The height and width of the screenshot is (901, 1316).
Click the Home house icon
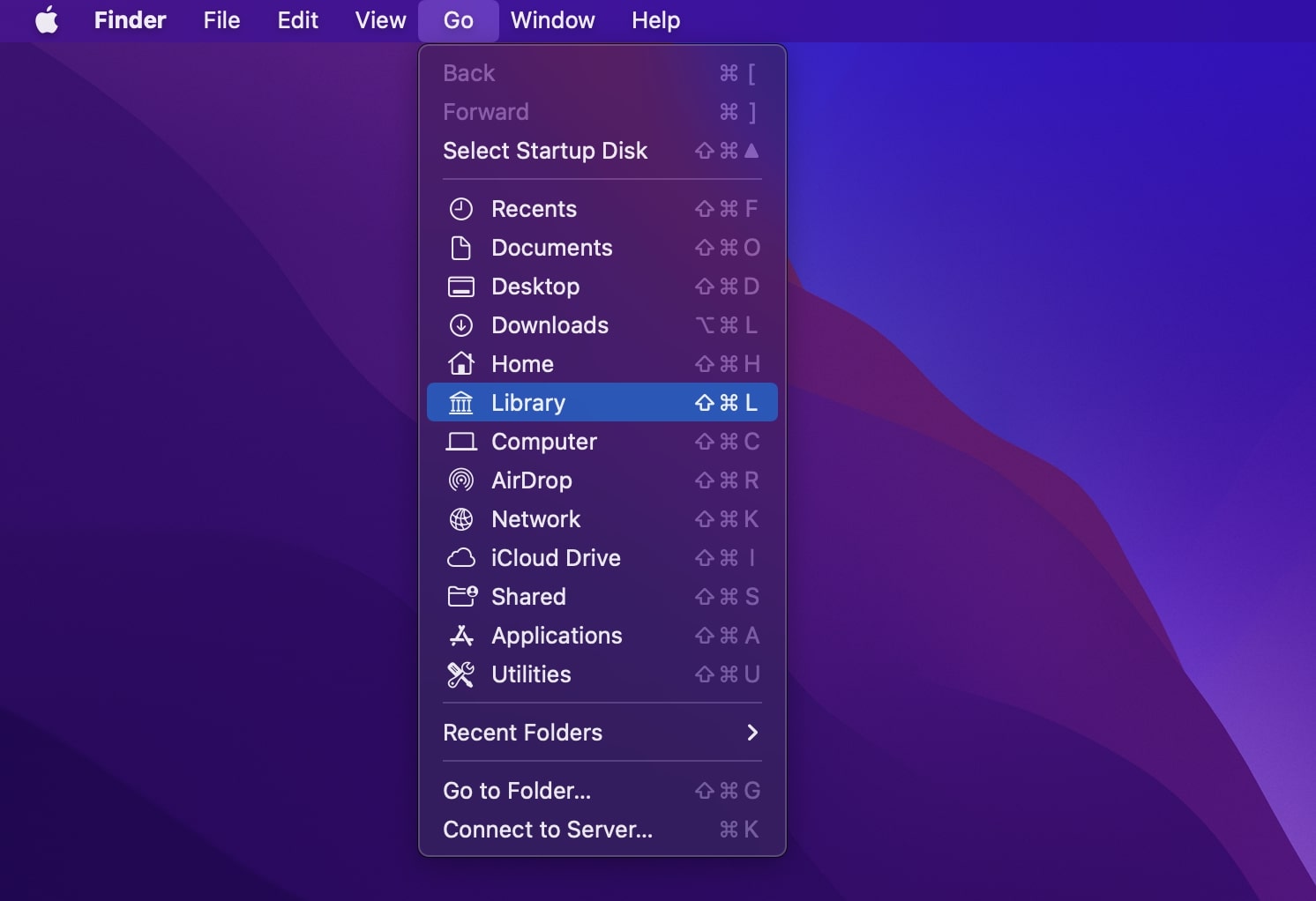click(461, 363)
